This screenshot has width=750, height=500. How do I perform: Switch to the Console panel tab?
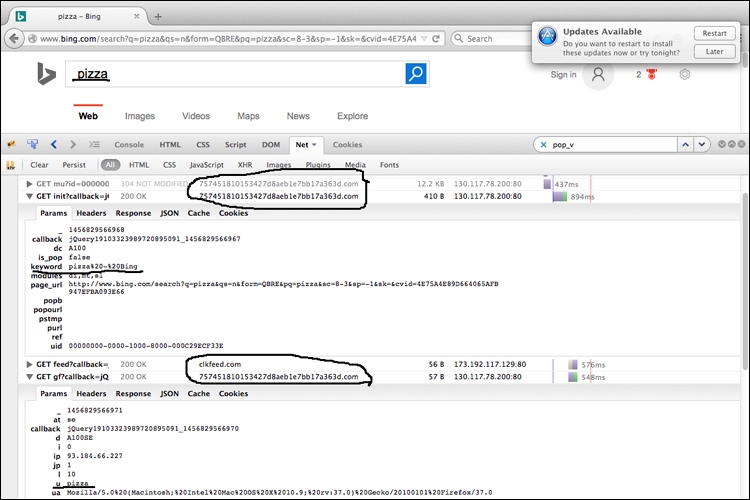point(129,144)
